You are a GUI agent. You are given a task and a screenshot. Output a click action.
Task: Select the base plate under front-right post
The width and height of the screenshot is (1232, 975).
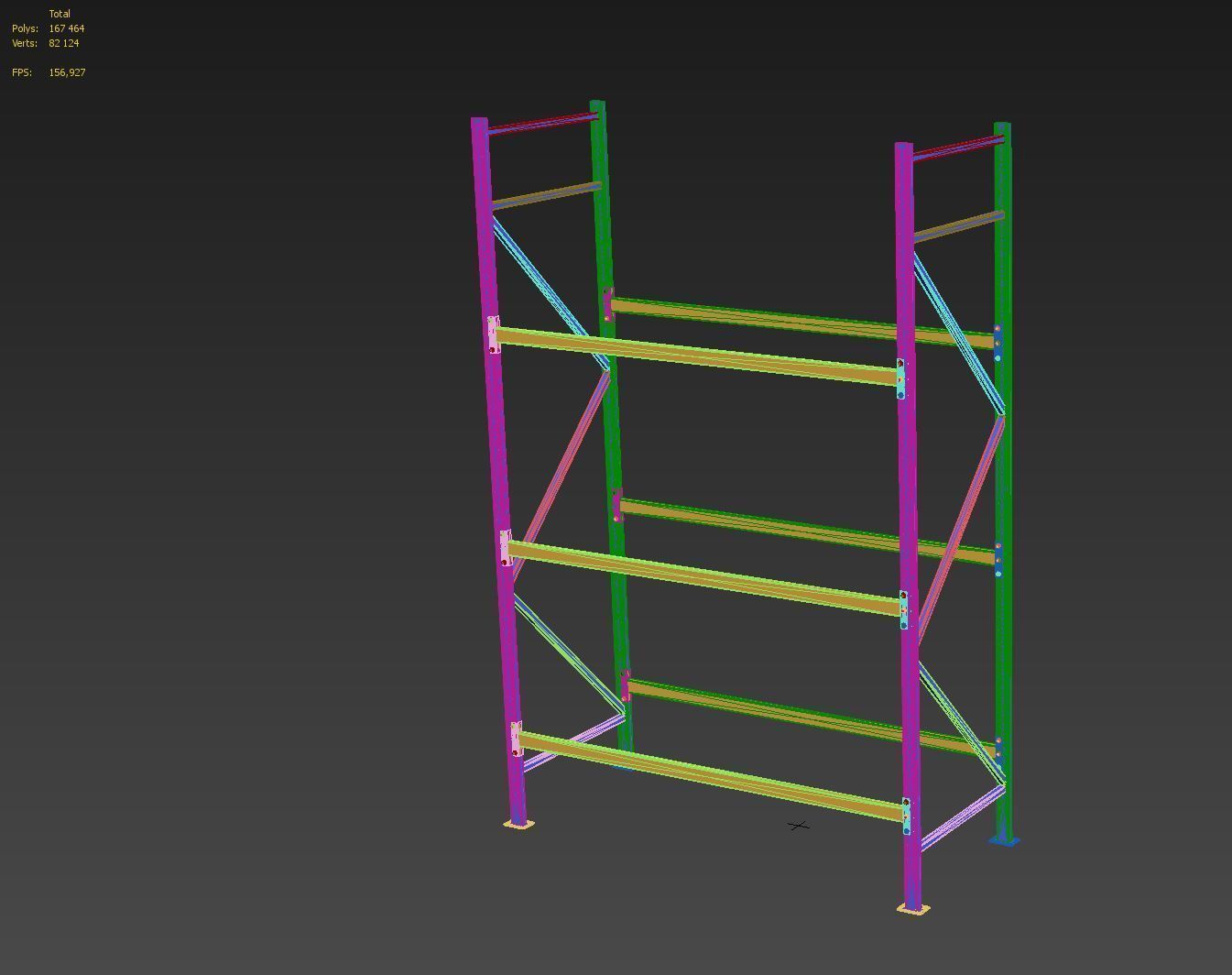[912, 909]
